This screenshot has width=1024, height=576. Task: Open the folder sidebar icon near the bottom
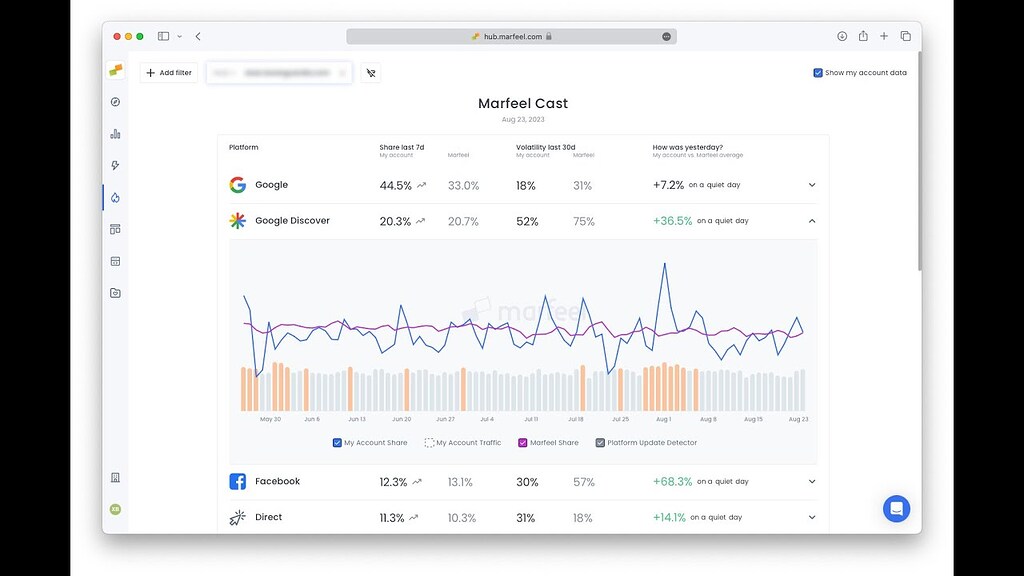[x=115, y=292]
